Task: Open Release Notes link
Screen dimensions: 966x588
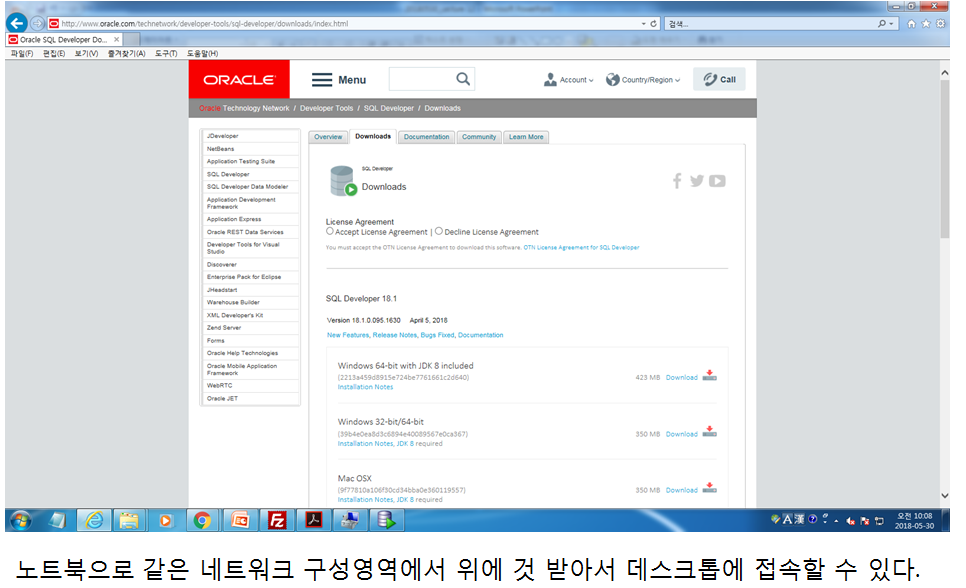Action: [395, 335]
